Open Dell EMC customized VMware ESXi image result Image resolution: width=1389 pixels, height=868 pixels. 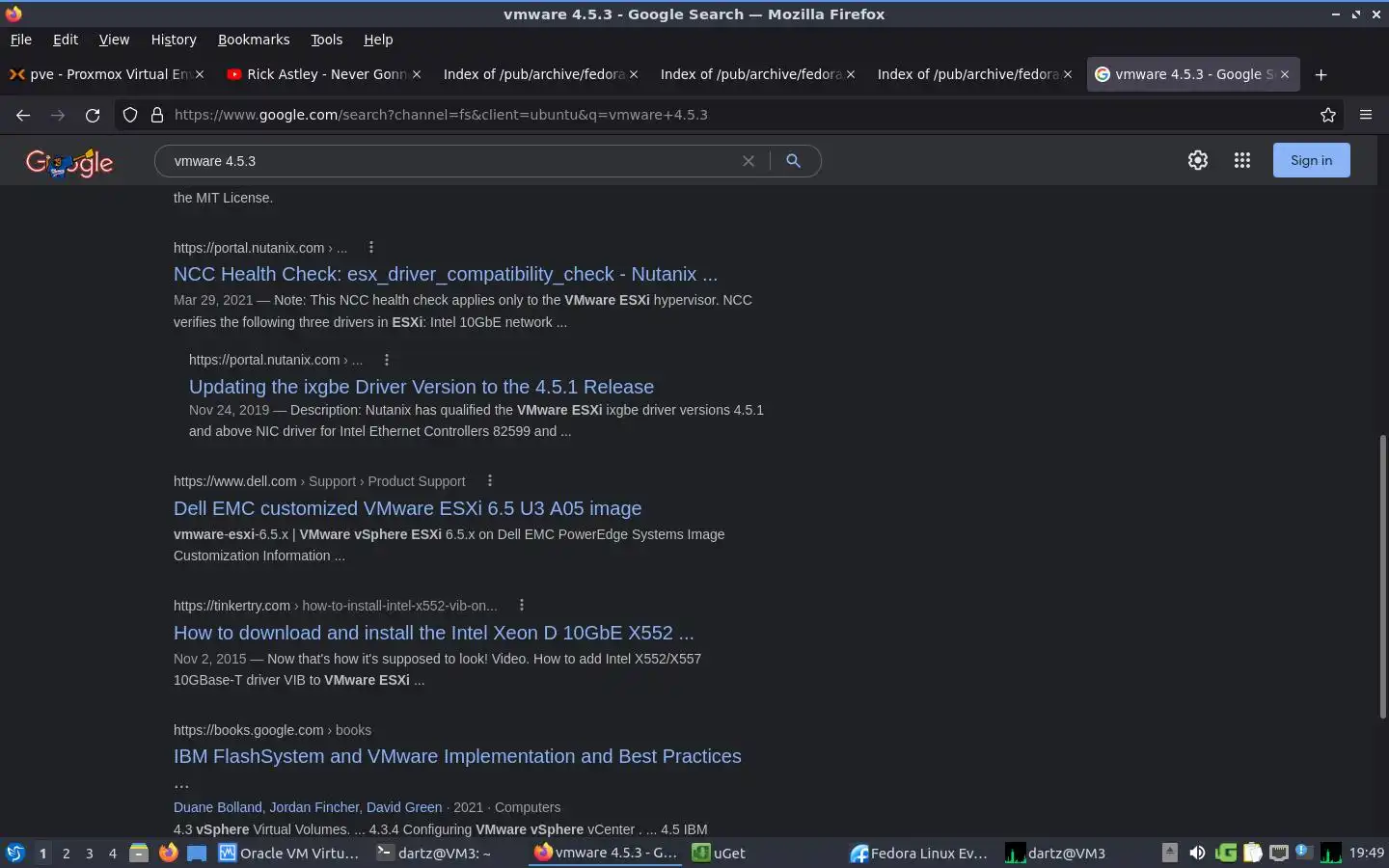[x=407, y=508]
